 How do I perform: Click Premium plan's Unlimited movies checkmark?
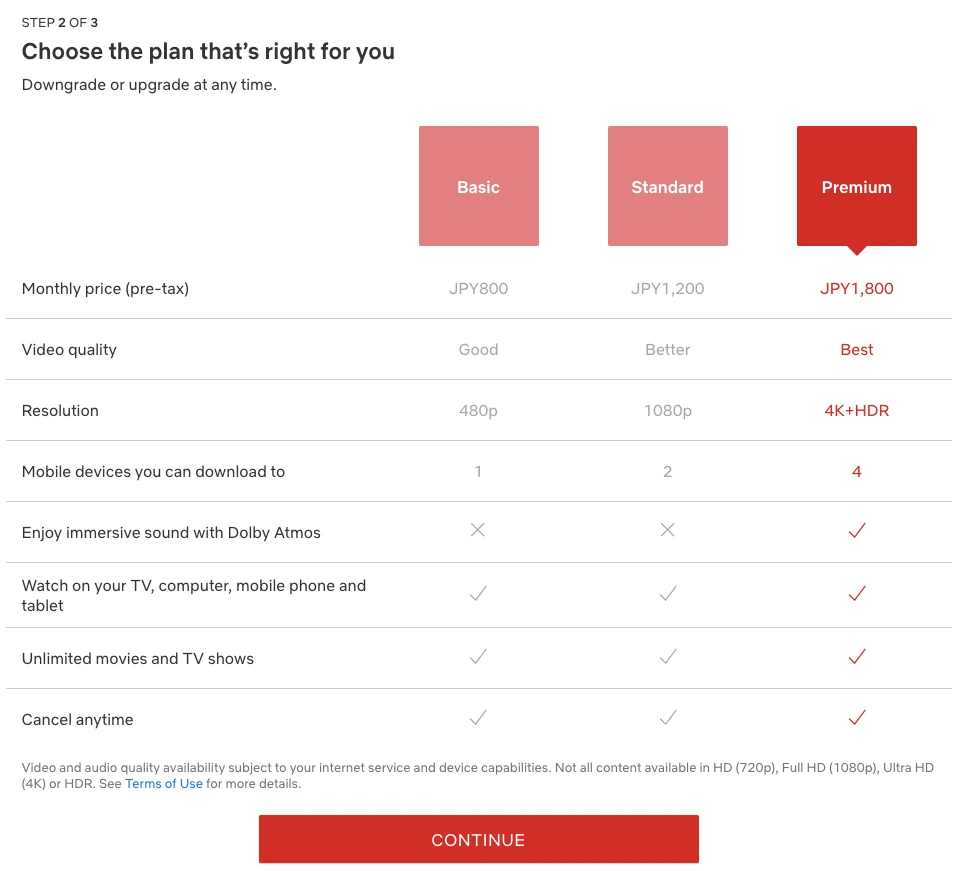coord(856,657)
